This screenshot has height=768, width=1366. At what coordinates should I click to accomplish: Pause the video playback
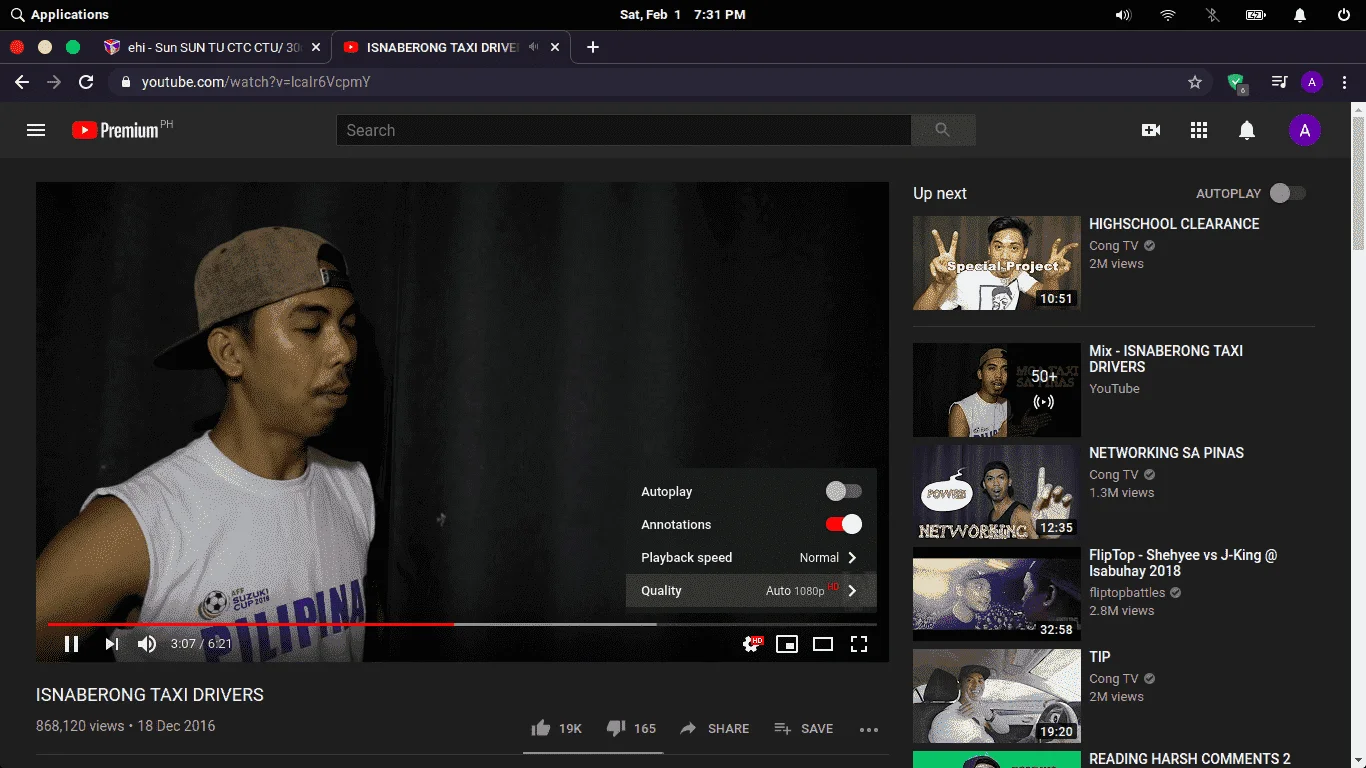(72, 644)
